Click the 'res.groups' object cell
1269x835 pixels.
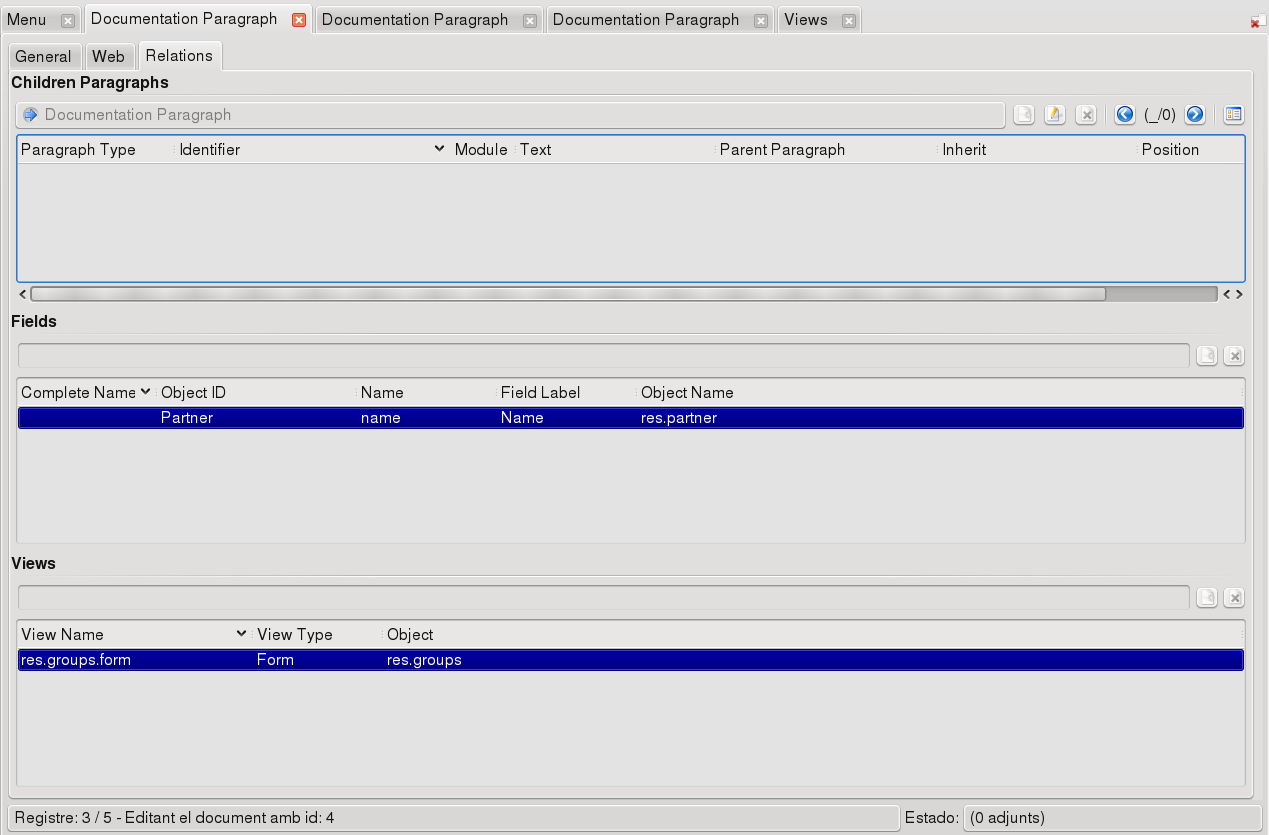click(x=424, y=660)
